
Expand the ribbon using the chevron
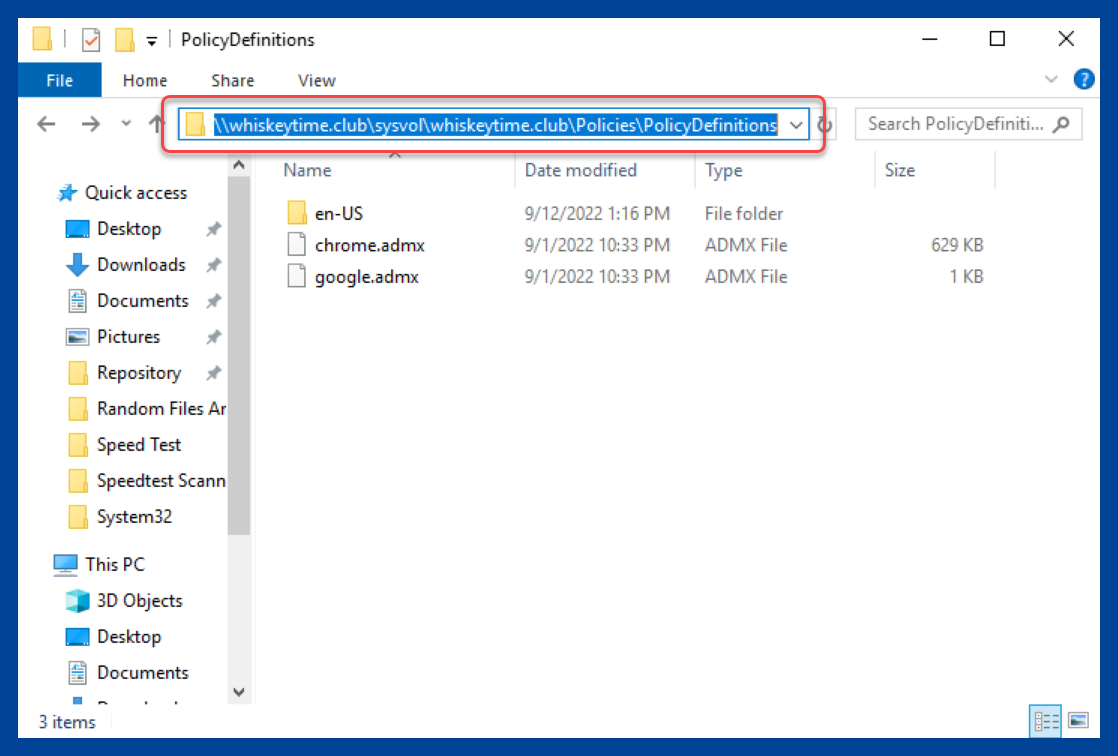point(1050,79)
